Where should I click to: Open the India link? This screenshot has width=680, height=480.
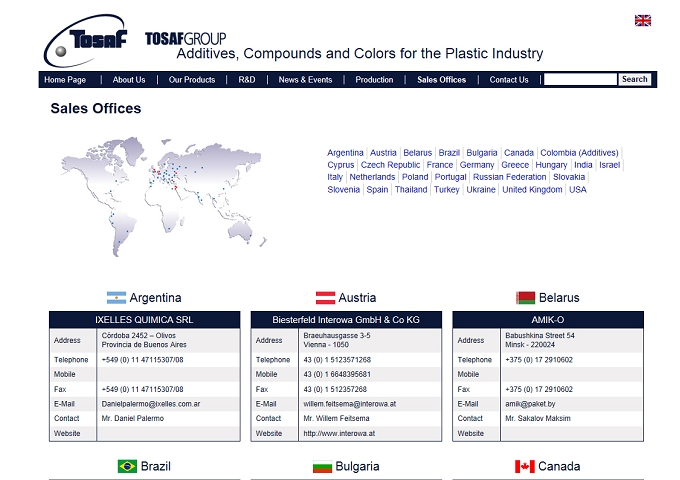583,165
